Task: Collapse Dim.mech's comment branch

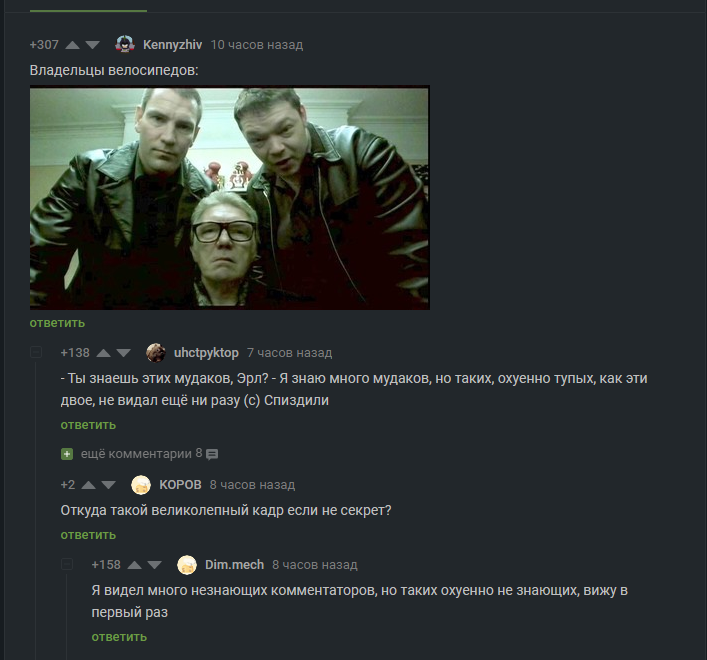Action: (x=67, y=564)
